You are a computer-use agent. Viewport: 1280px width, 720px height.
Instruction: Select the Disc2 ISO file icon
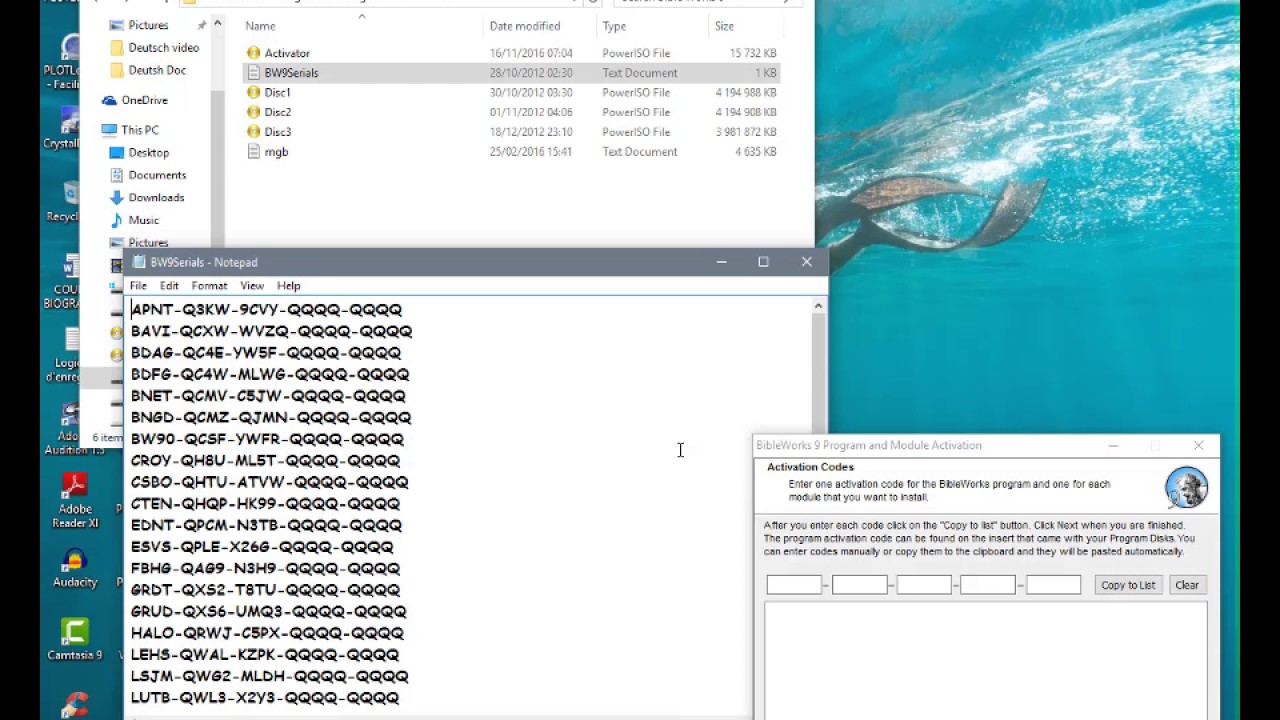coord(253,112)
